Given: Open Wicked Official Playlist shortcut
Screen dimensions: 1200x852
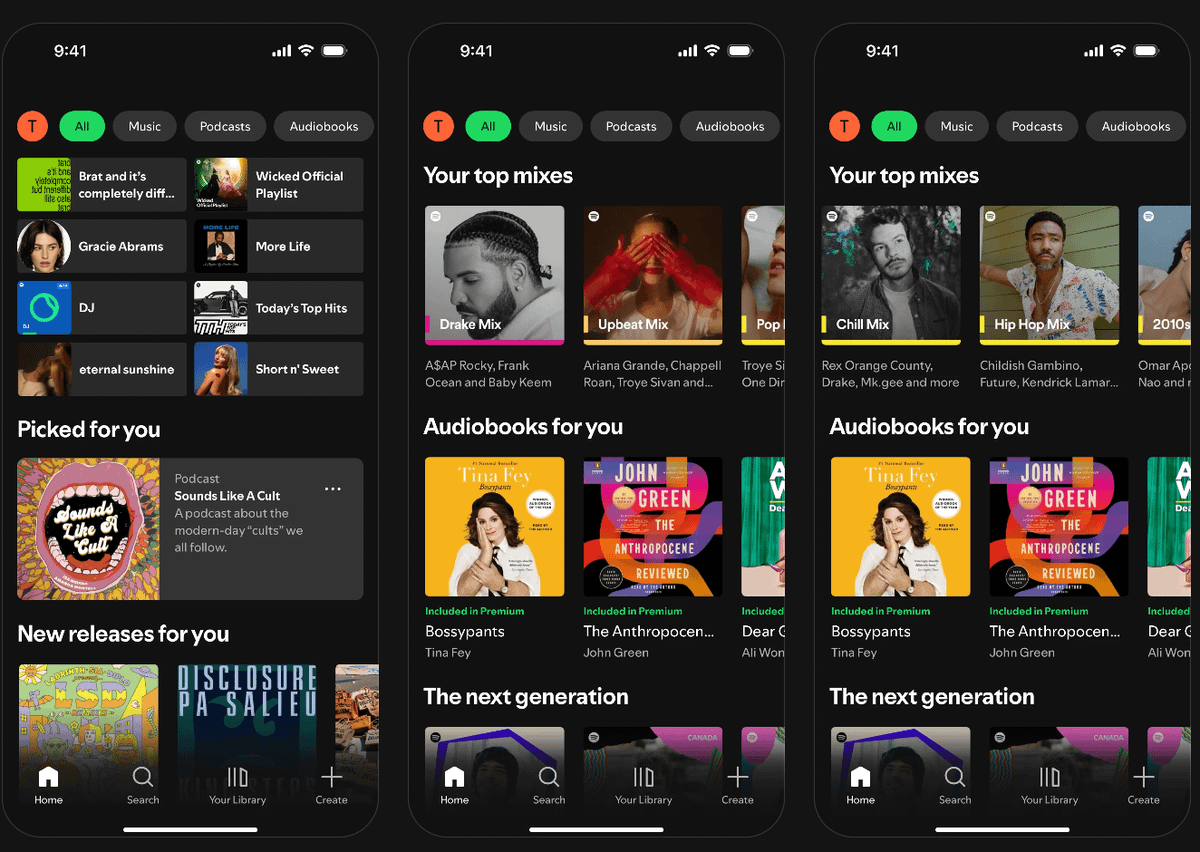Looking at the screenshot, I should pyautogui.click(x=278, y=185).
